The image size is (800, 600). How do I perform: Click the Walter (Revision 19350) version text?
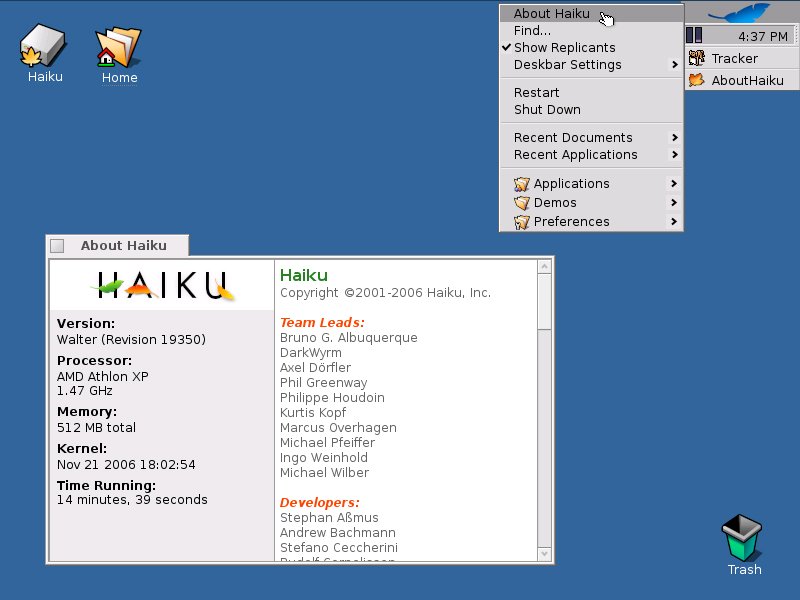[x=131, y=340]
